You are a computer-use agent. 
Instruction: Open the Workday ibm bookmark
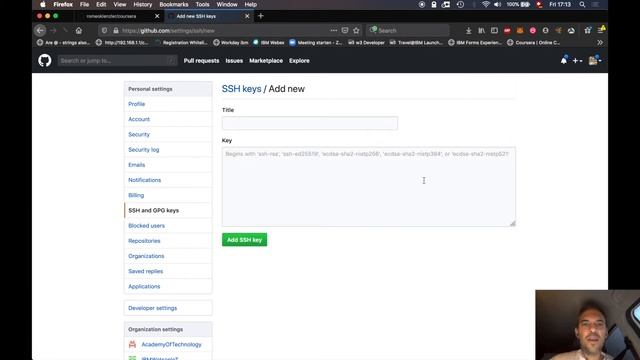point(231,42)
